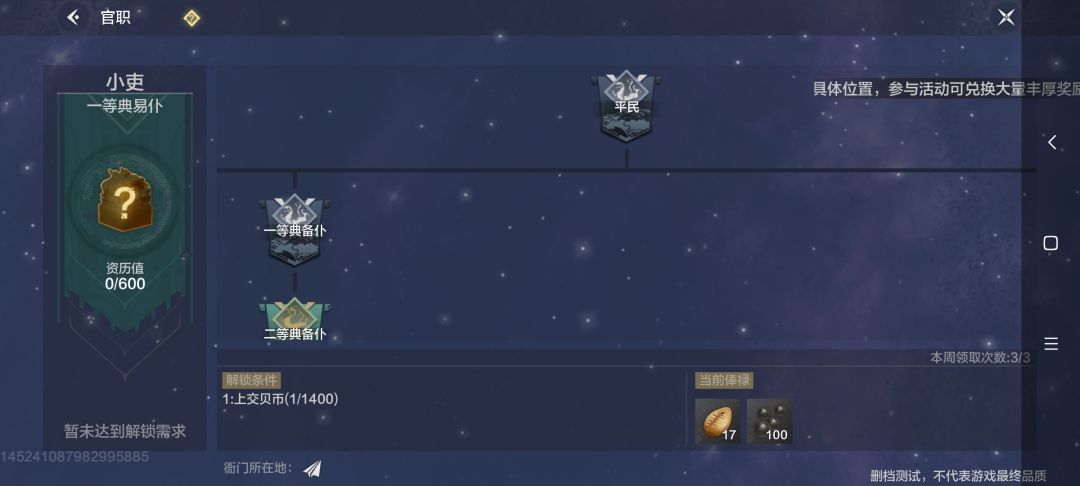Select the 平民 rank badge
Screen dimensions: 1080x486
point(626,107)
